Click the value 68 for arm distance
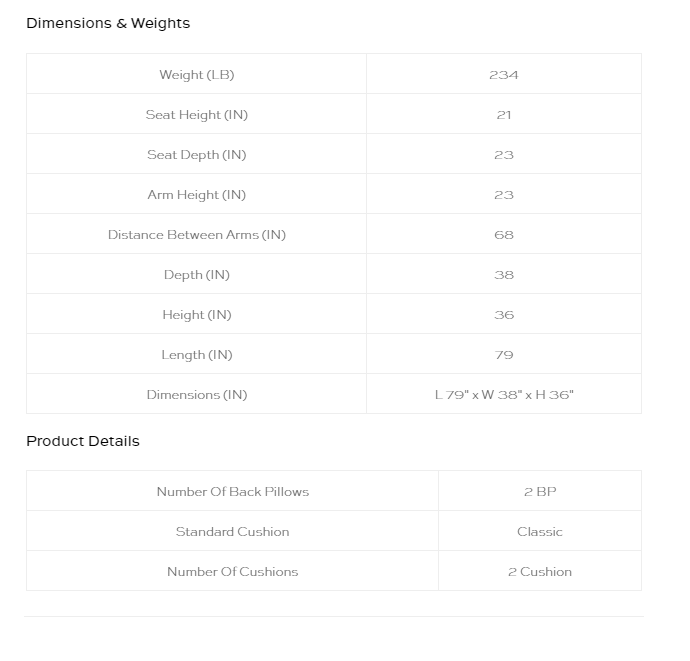Screen dimensions: 690x661 coord(504,235)
